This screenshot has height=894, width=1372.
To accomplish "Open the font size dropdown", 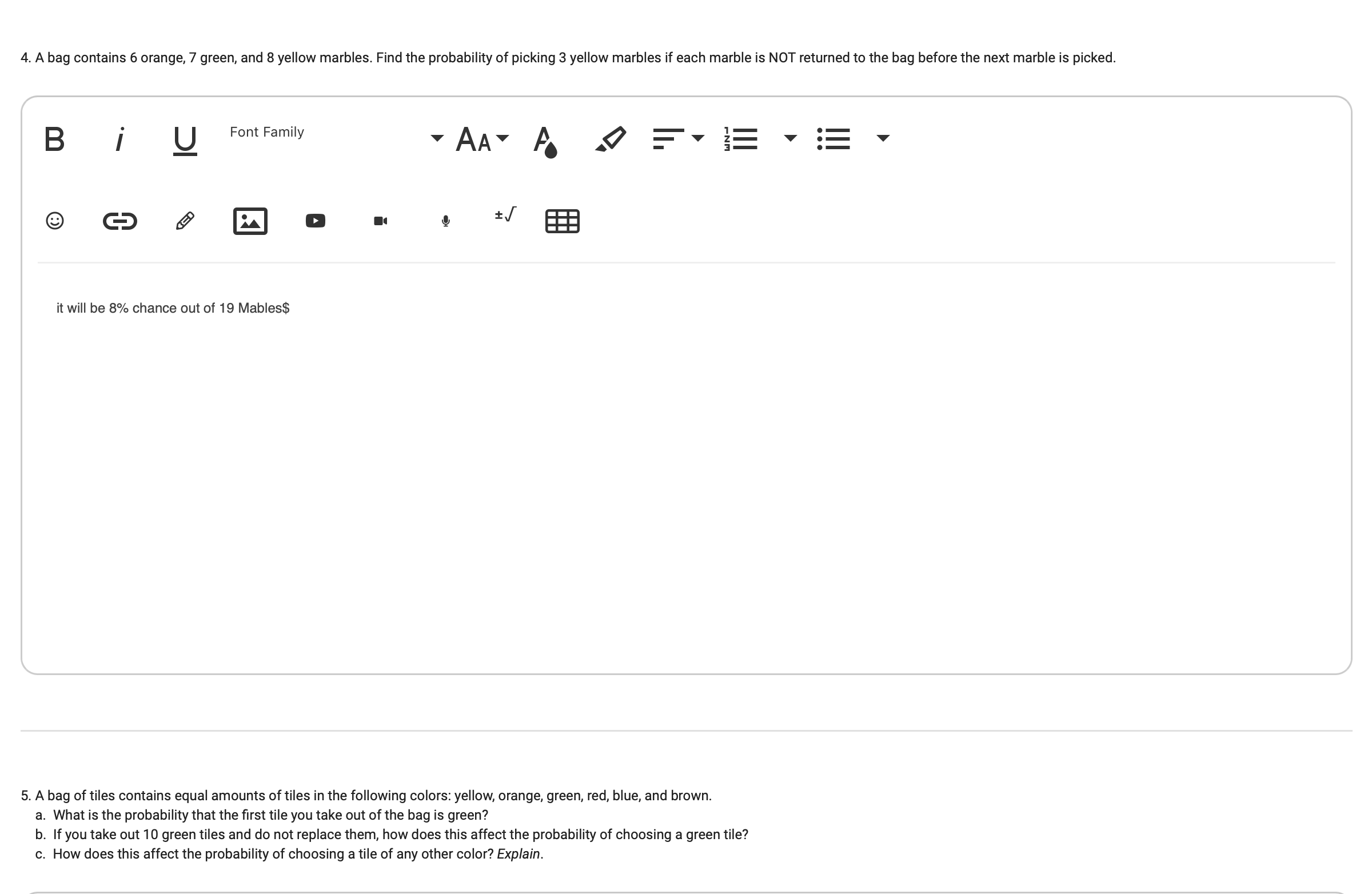I will pos(482,139).
